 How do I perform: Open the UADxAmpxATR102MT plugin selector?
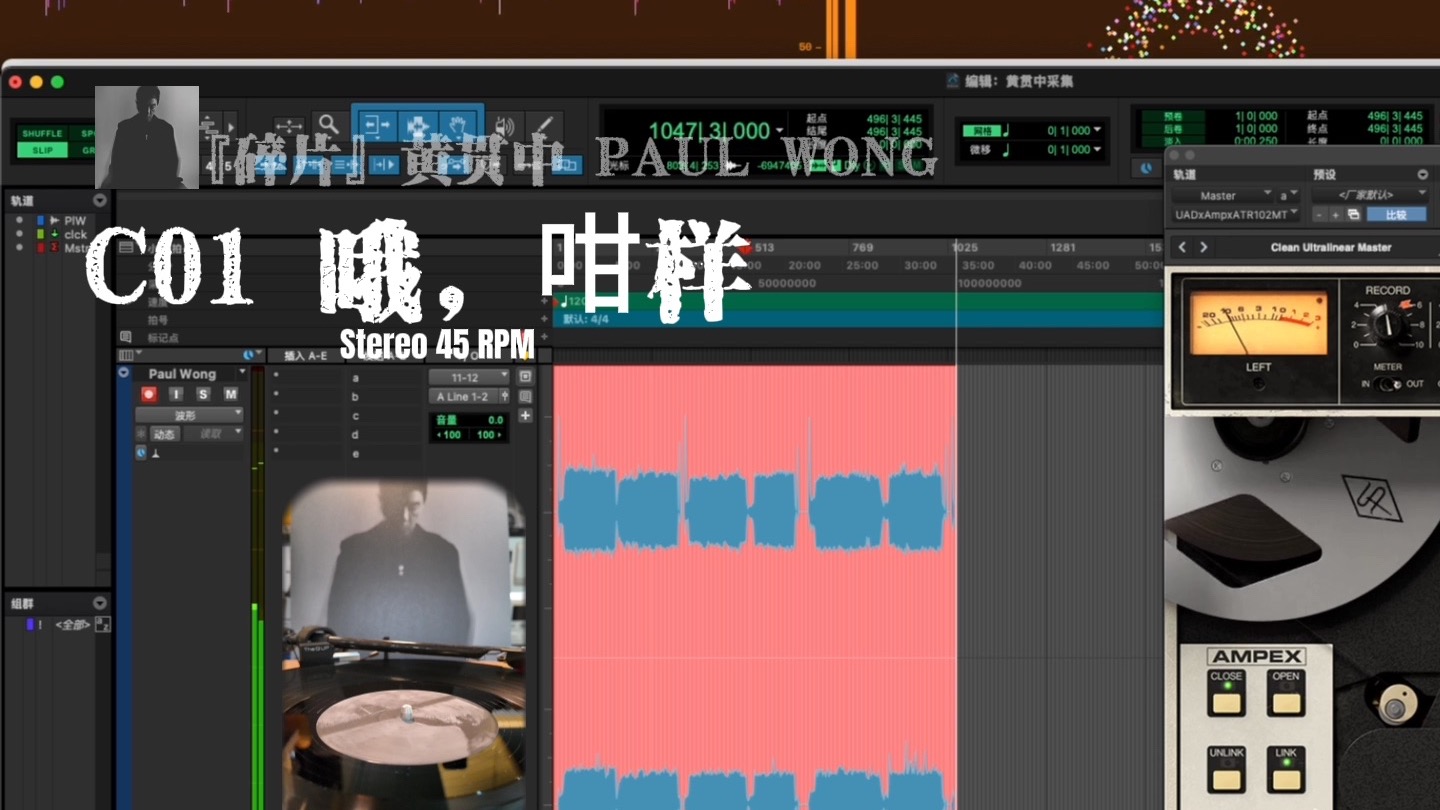(x=1236, y=214)
